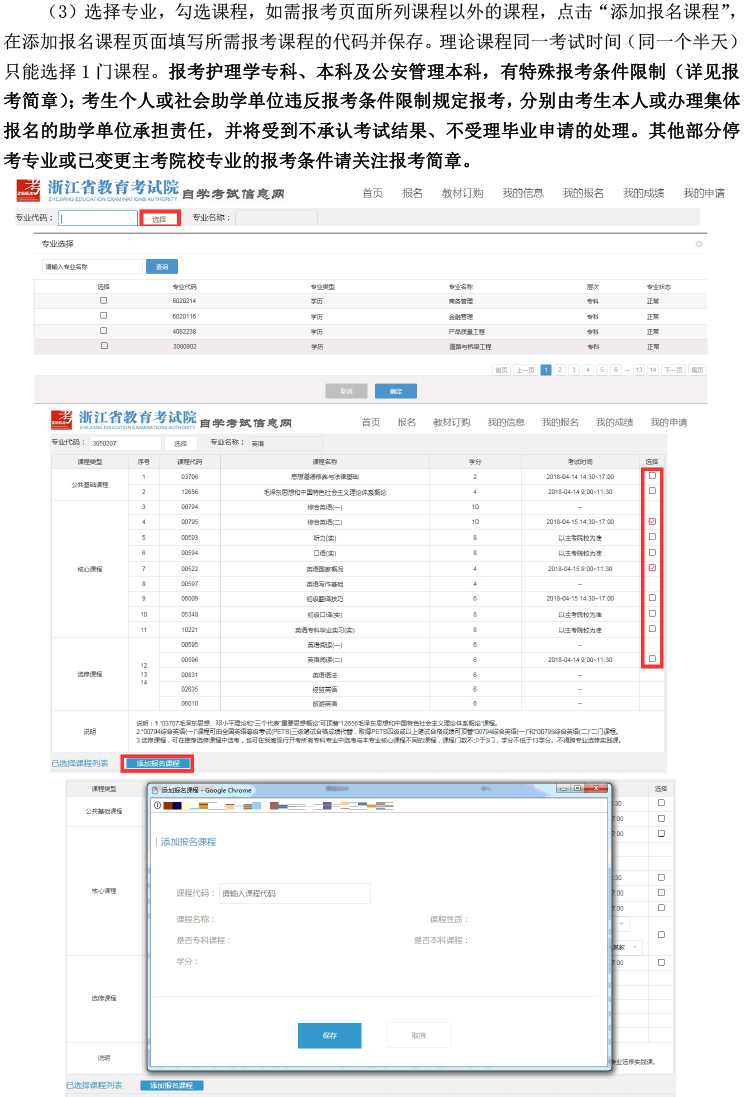Viewport: 750px width, 1097px height.
Task: Tick the checkbox for course 12656
Action: tap(652, 491)
